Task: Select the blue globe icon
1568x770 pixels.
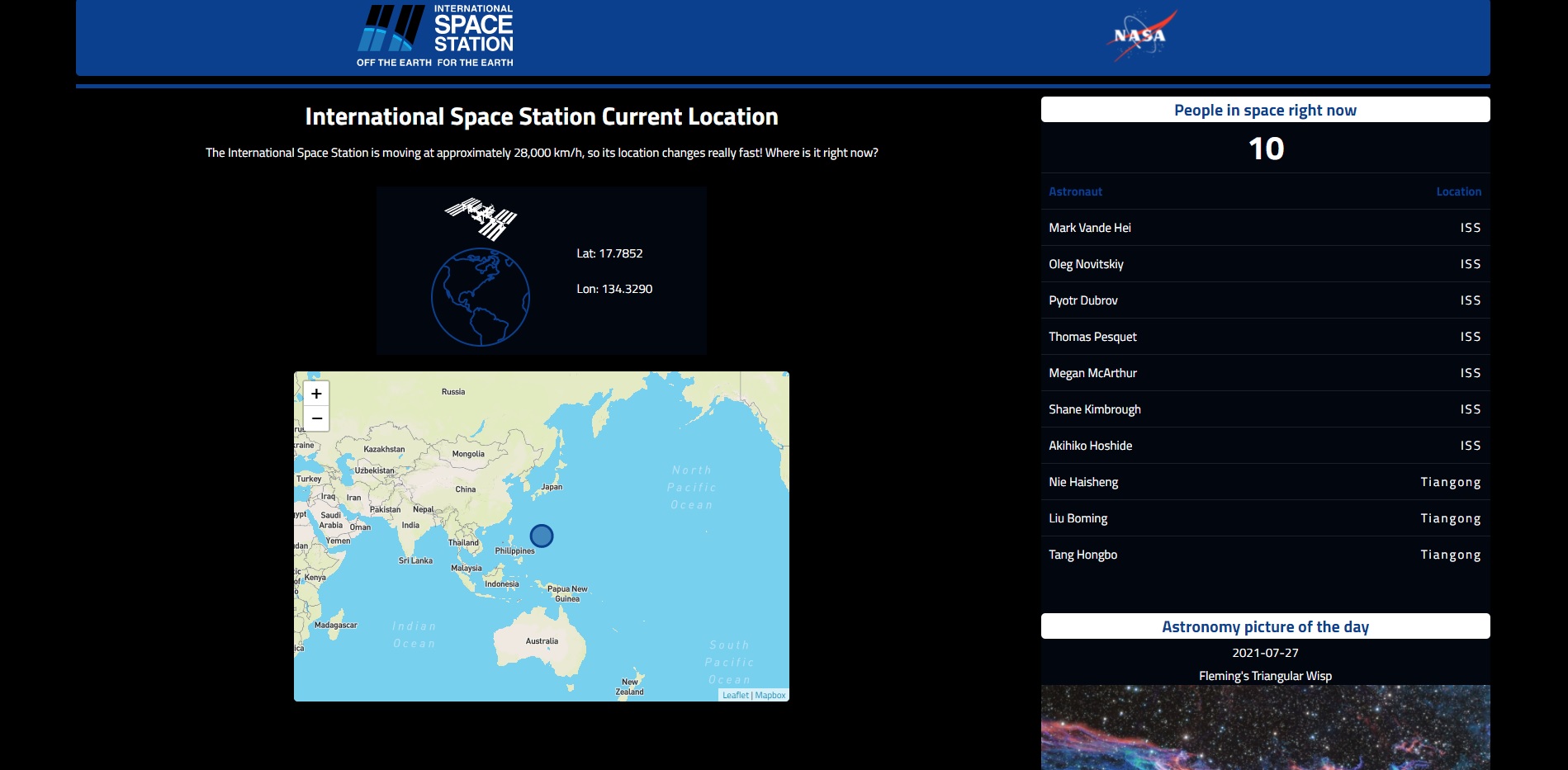Action: coord(481,296)
